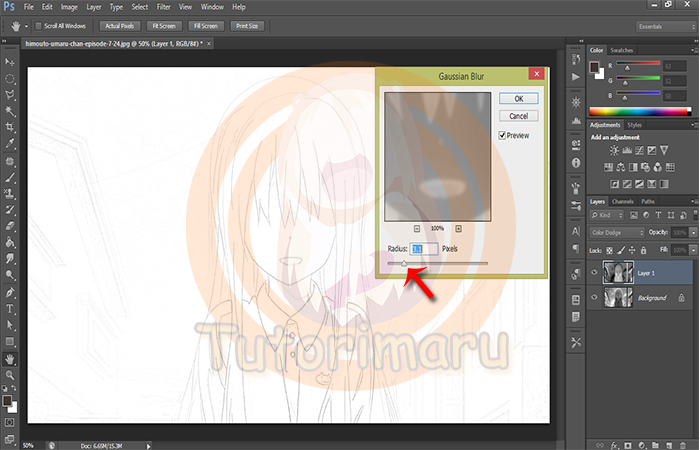Toggle lock all padlock icon
Viewport: 700px width, 450px height.
643,250
